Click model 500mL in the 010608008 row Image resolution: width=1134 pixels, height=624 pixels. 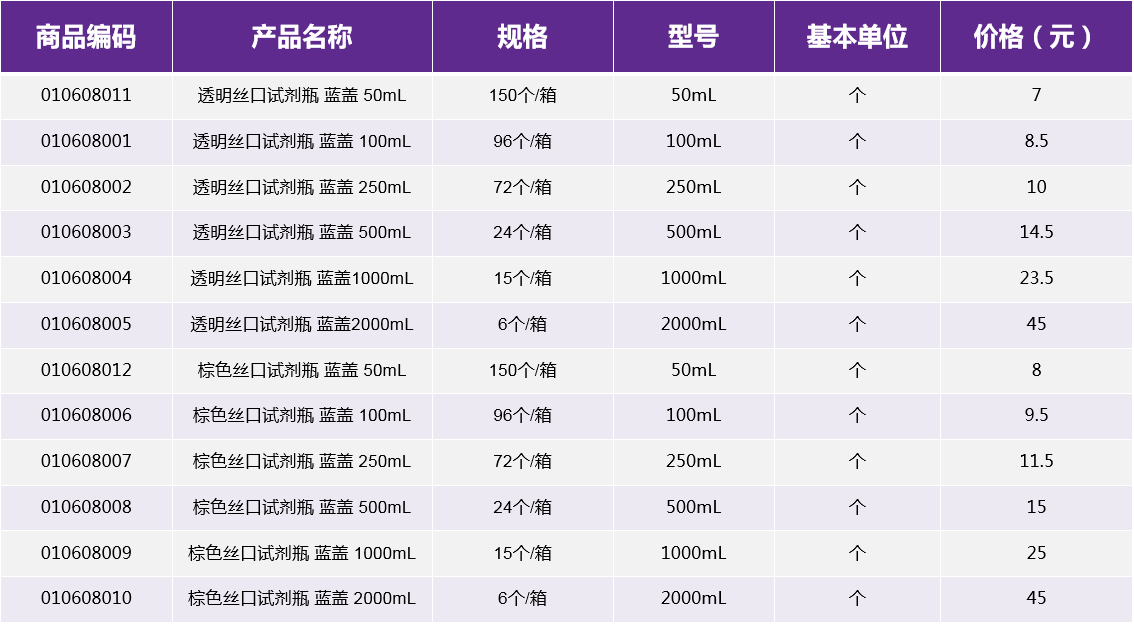tap(694, 507)
